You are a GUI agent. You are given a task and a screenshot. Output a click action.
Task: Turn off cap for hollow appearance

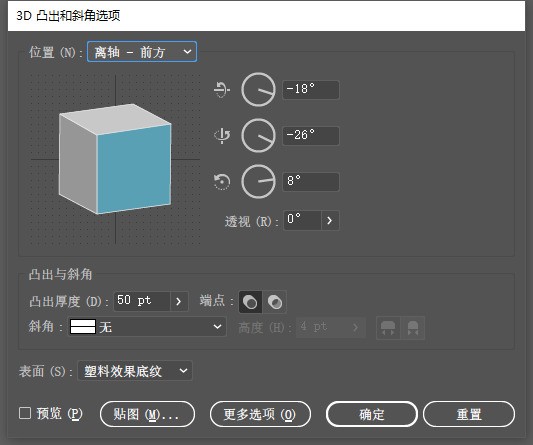point(275,302)
